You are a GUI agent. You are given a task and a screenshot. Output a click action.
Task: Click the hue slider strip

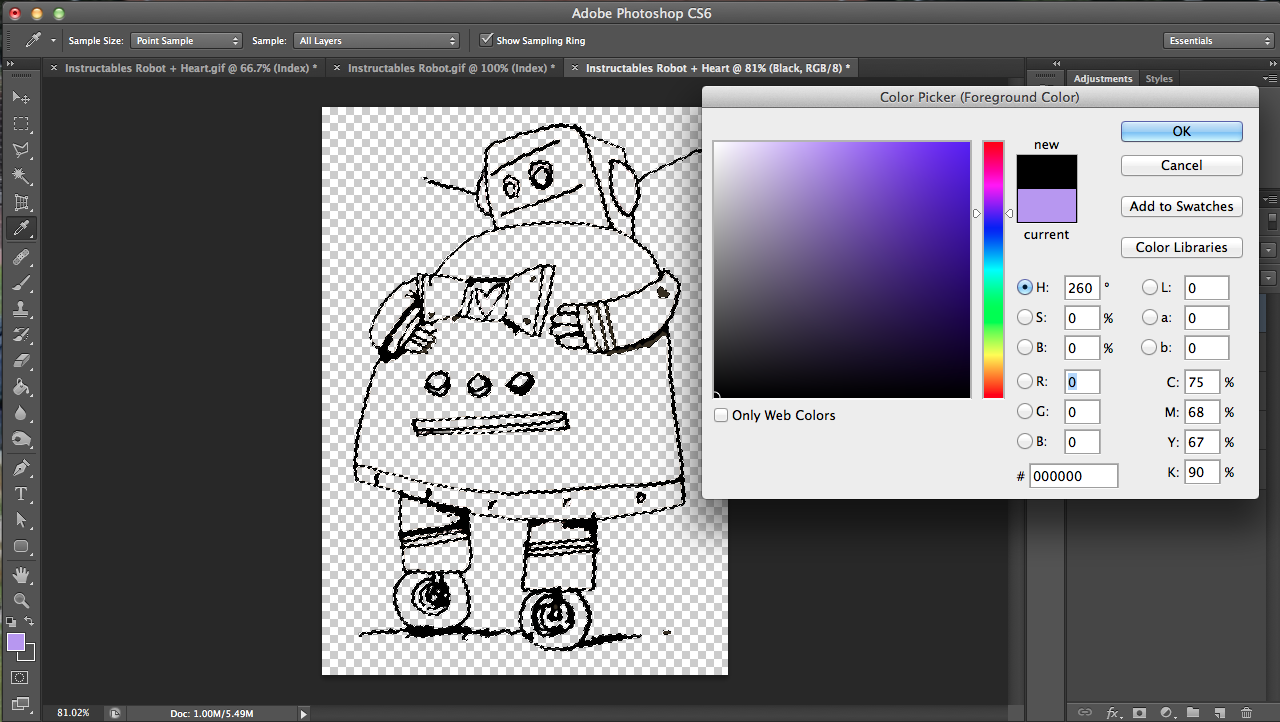(993, 269)
